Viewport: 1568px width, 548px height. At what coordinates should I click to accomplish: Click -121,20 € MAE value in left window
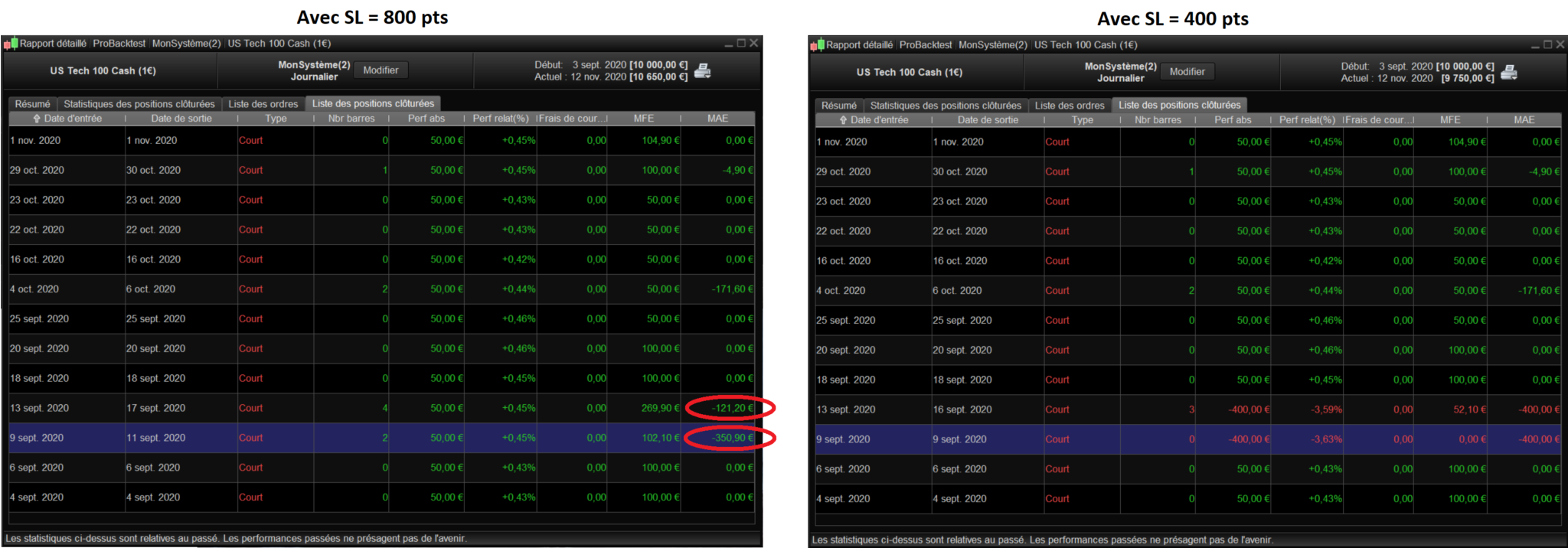coord(733,408)
